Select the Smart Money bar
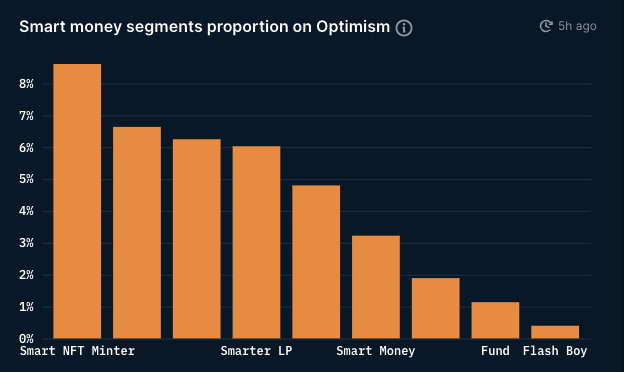This screenshot has width=624, height=372. pyautogui.click(x=376, y=287)
